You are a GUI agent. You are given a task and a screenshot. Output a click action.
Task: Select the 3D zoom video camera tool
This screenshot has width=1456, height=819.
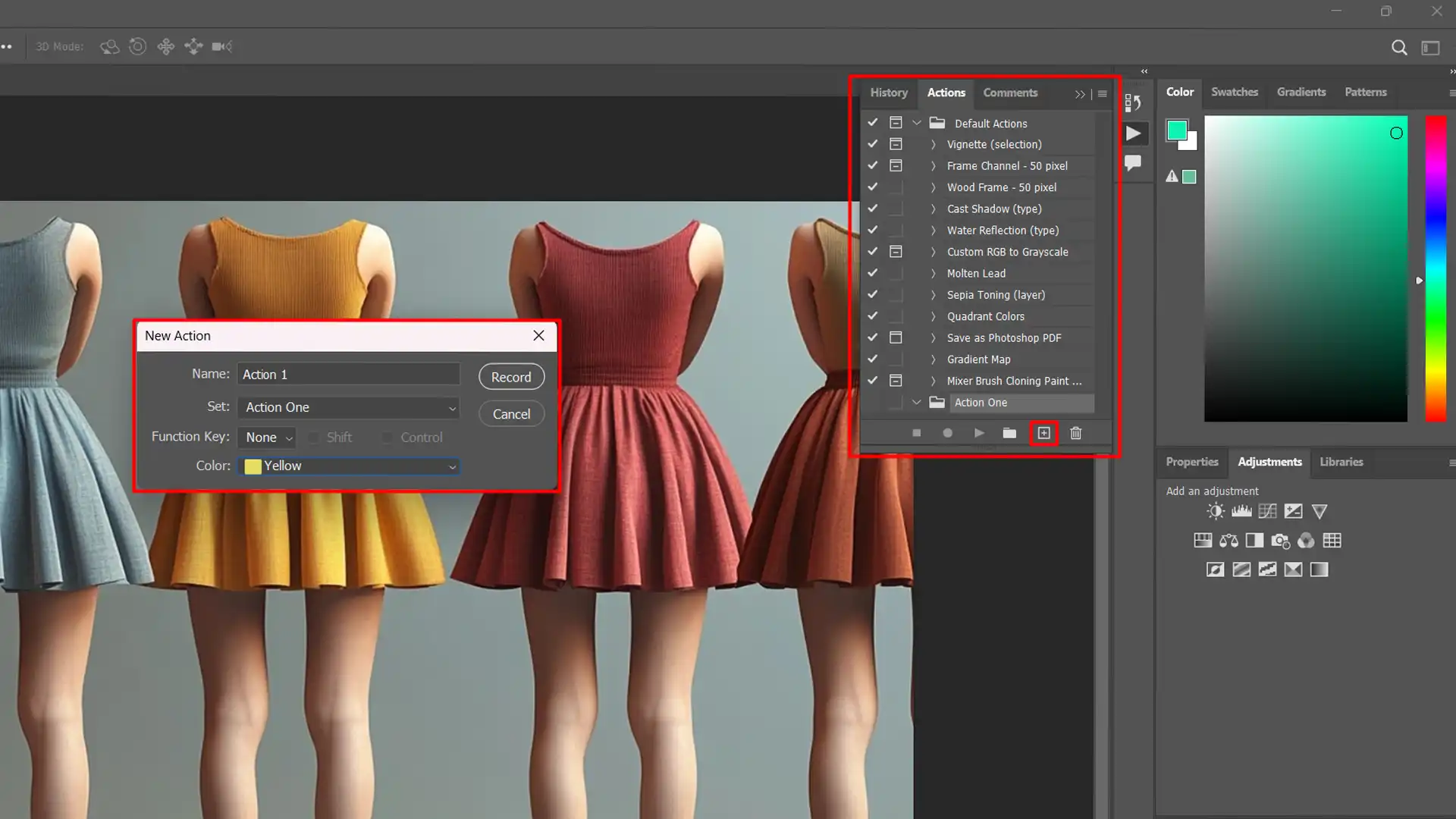coord(221,47)
